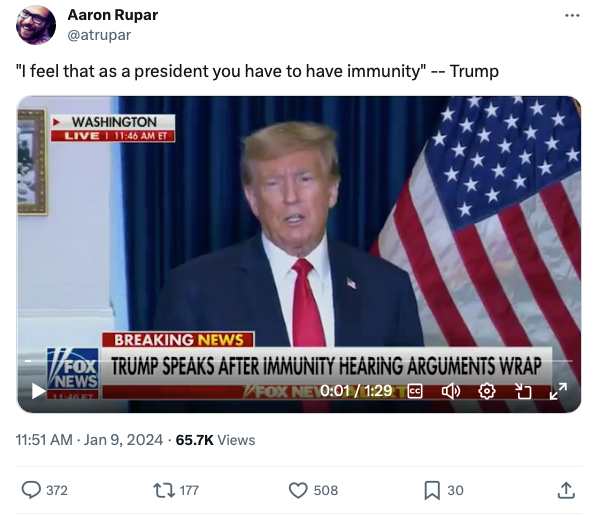Expand the video to fullscreen
Screen dimensions: 598x515
click(x=558, y=391)
